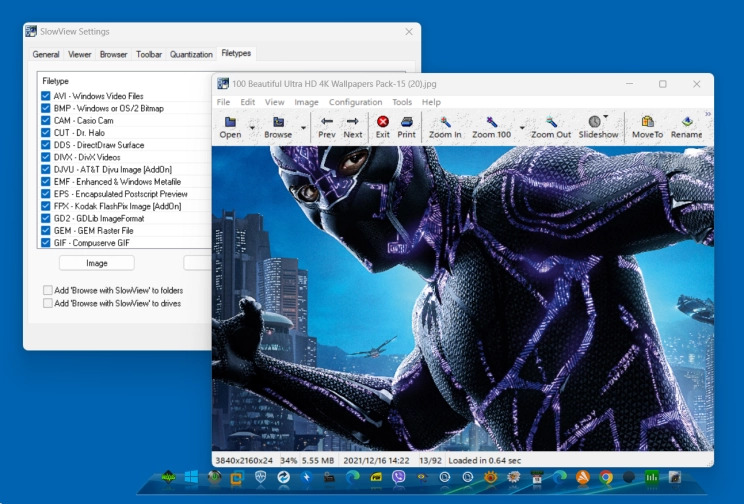
Task: Click the Browse toolbar icon
Action: (279, 122)
